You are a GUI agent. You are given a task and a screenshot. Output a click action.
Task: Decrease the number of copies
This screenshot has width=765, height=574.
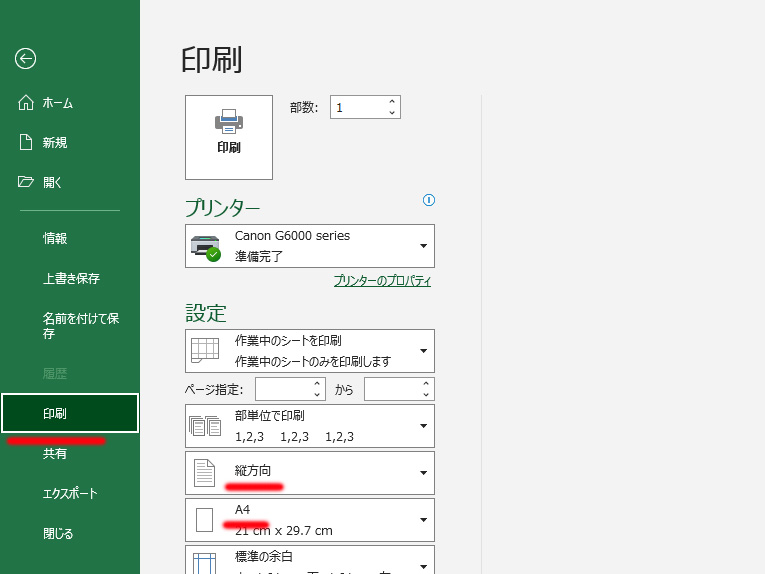392,113
